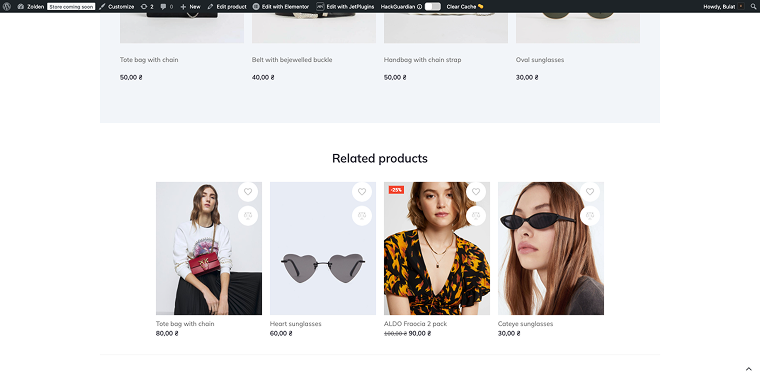Open the Howdy, Bulat account menu
The height and width of the screenshot is (380, 760).
(x=723, y=7)
